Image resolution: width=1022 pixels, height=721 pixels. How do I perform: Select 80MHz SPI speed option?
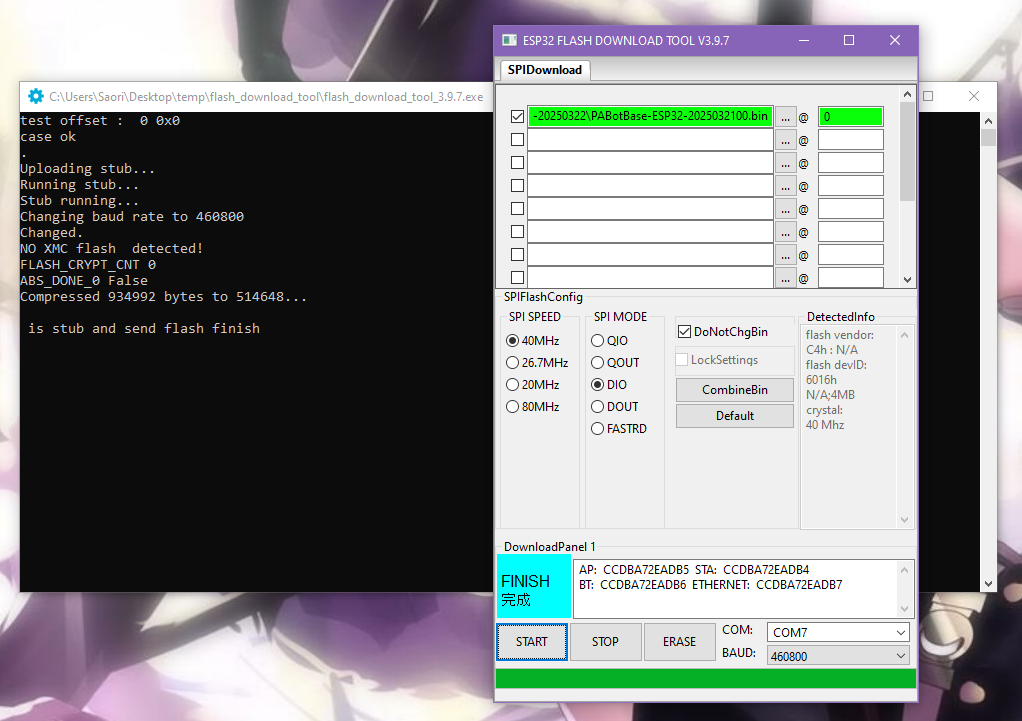(x=513, y=407)
